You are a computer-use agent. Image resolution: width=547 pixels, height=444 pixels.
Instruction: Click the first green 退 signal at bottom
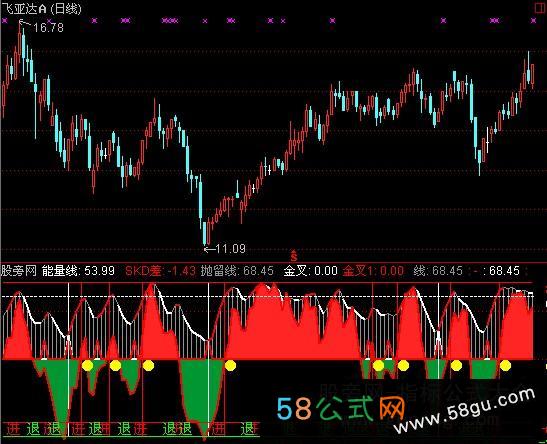tap(34, 429)
